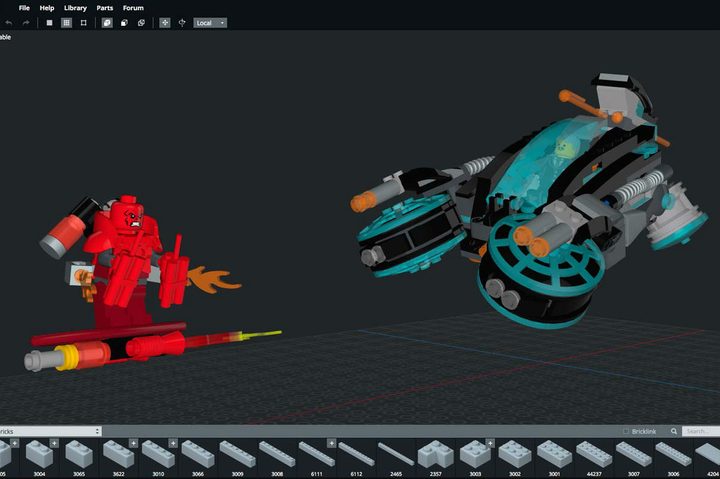Select the plain cube display icon
This screenshot has height=479, width=720.
124,23
